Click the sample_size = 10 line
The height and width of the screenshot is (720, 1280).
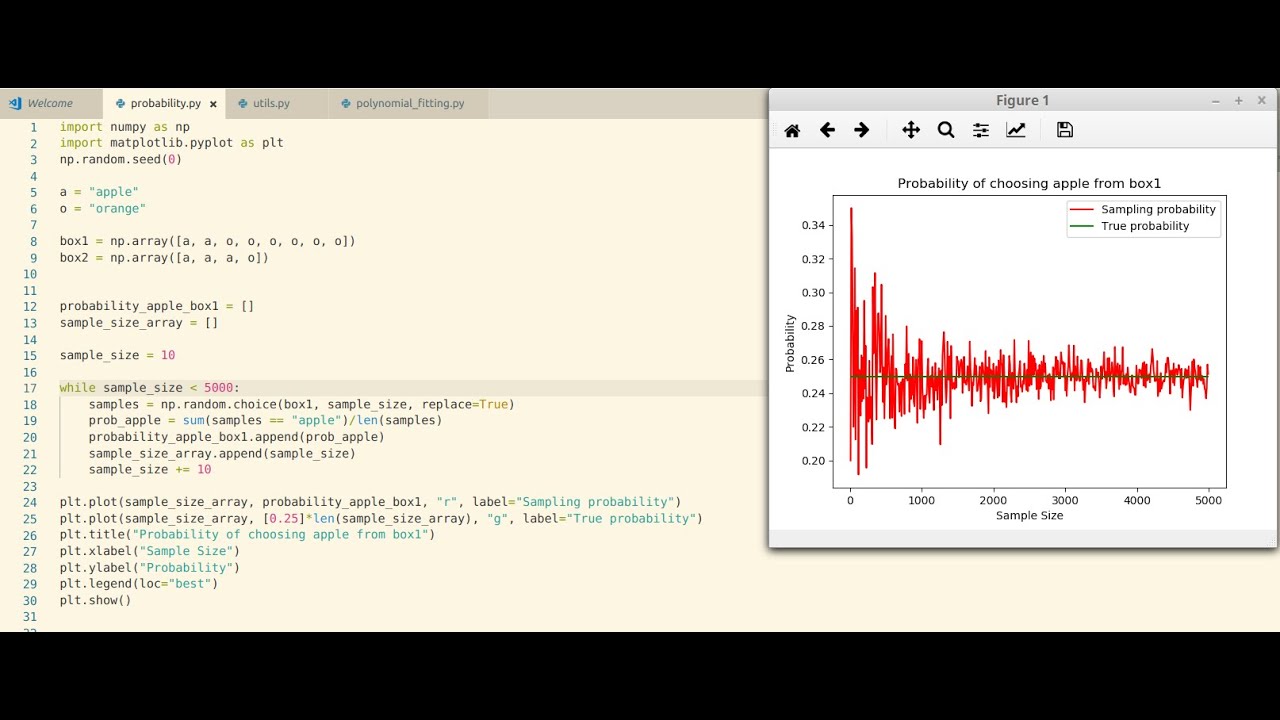point(117,355)
